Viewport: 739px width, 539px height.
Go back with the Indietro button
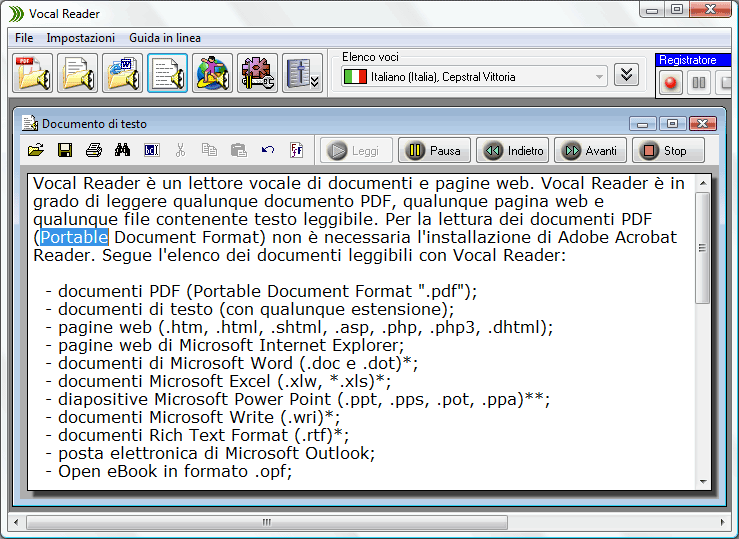click(x=512, y=151)
